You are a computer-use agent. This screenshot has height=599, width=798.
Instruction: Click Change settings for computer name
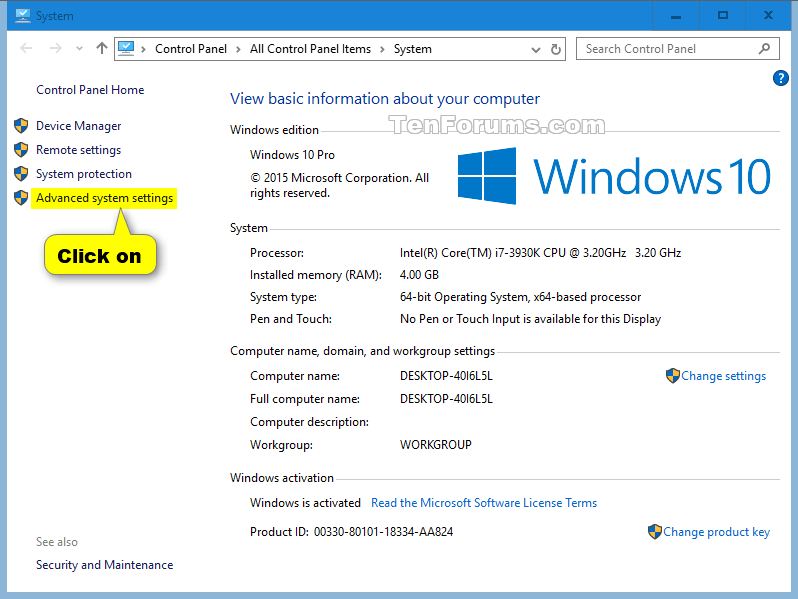point(723,376)
